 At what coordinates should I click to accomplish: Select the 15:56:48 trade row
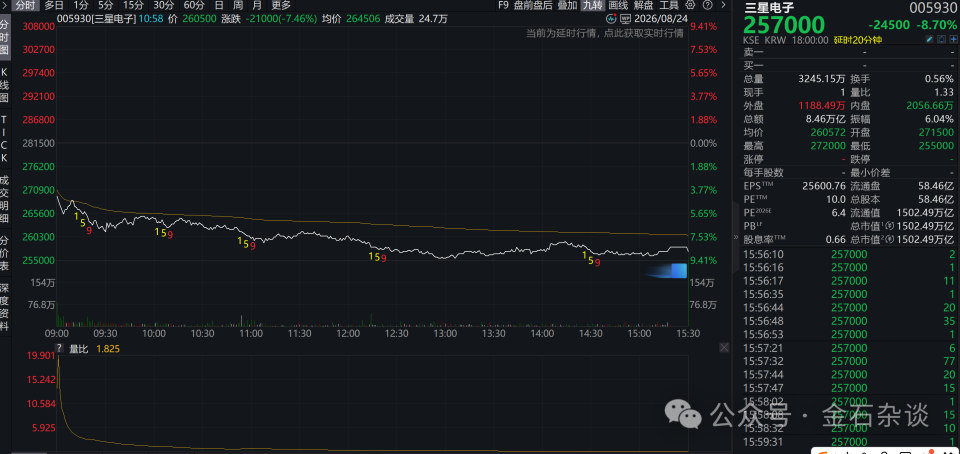[849, 321]
